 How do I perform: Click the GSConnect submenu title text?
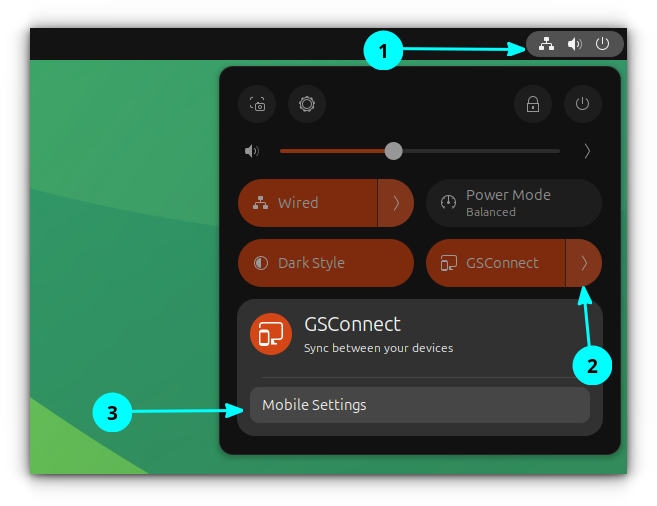[352, 325]
